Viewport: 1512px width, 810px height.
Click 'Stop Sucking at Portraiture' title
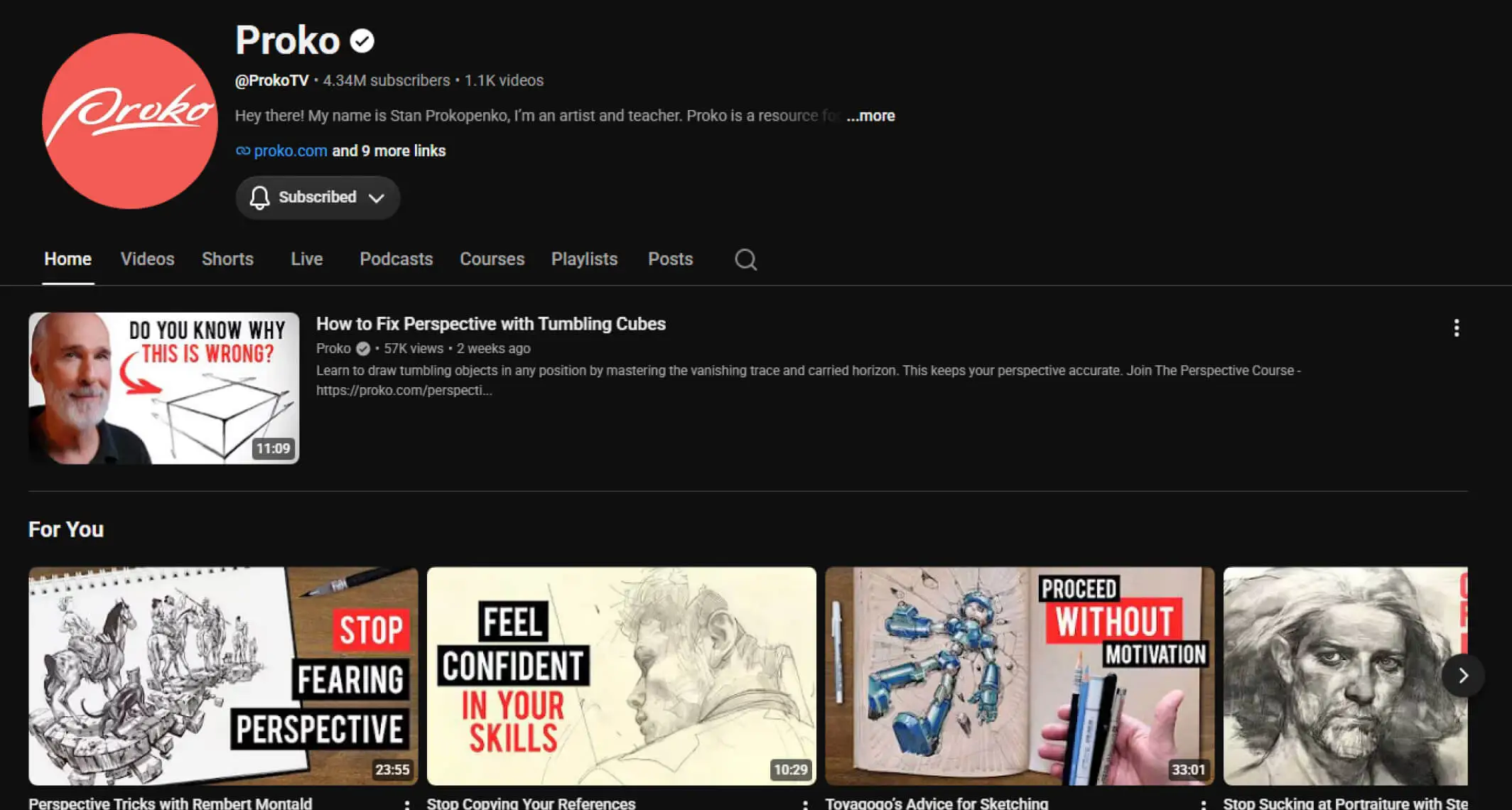coord(1345,803)
